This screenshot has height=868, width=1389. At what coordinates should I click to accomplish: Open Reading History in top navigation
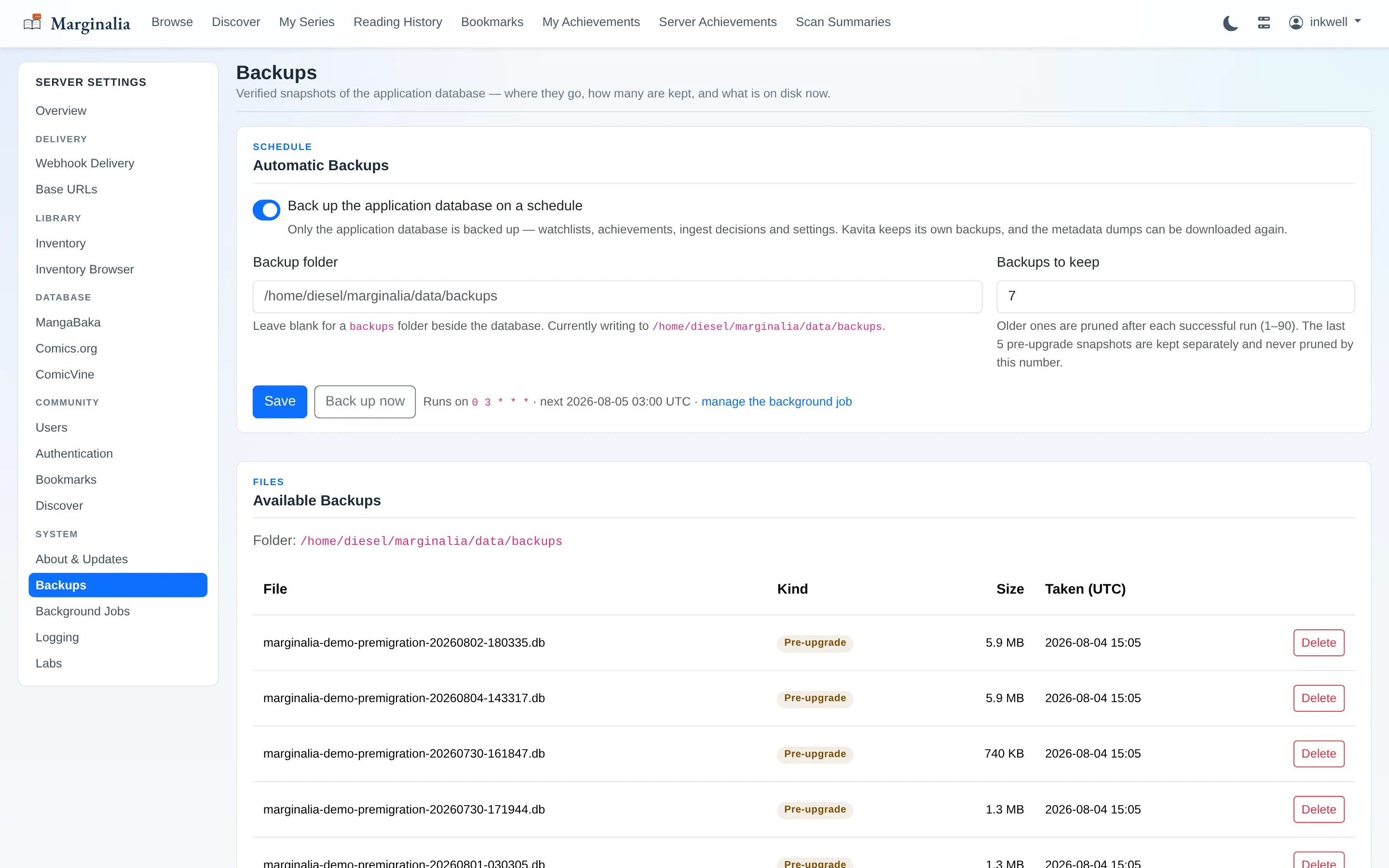click(398, 22)
